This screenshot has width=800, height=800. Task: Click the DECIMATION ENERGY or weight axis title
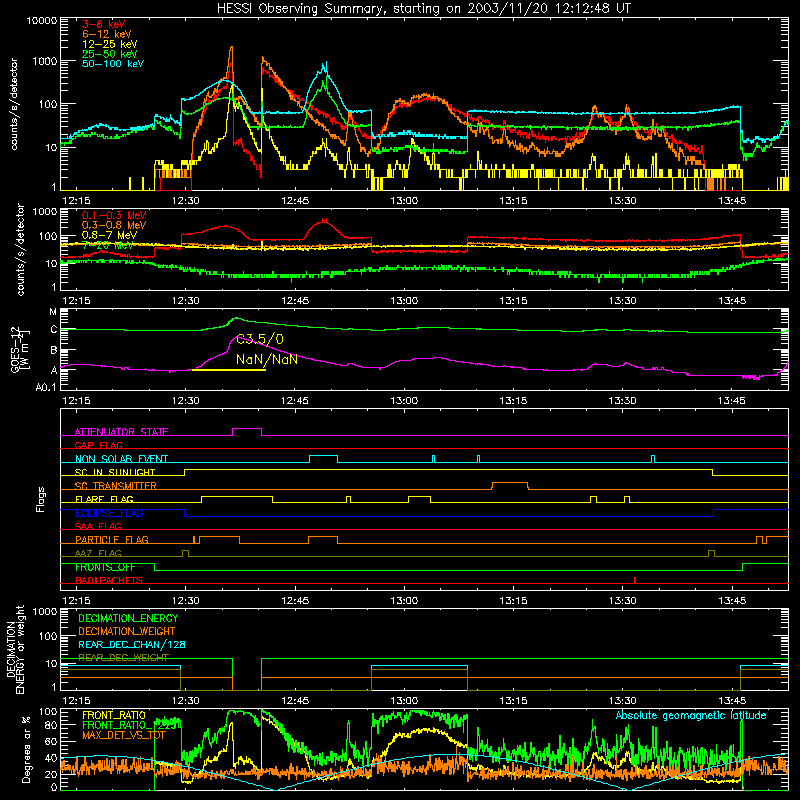(15, 649)
